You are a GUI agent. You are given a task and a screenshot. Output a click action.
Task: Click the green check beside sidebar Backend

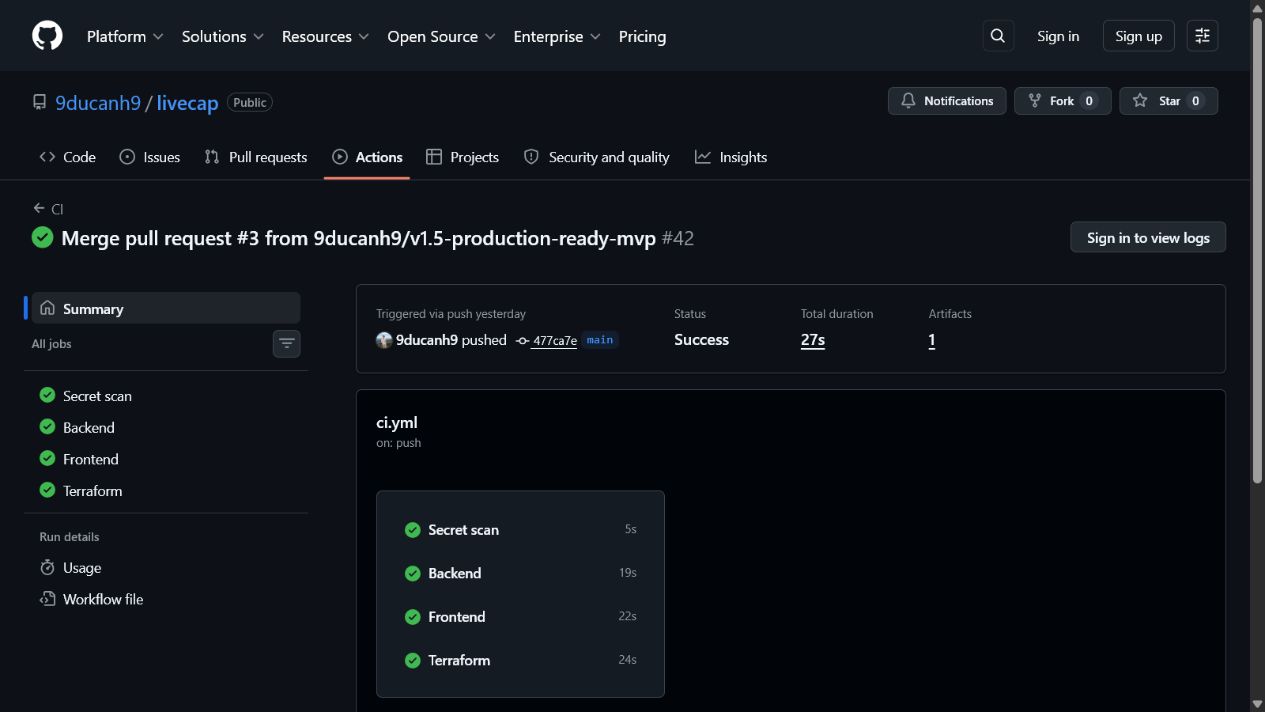(47, 427)
